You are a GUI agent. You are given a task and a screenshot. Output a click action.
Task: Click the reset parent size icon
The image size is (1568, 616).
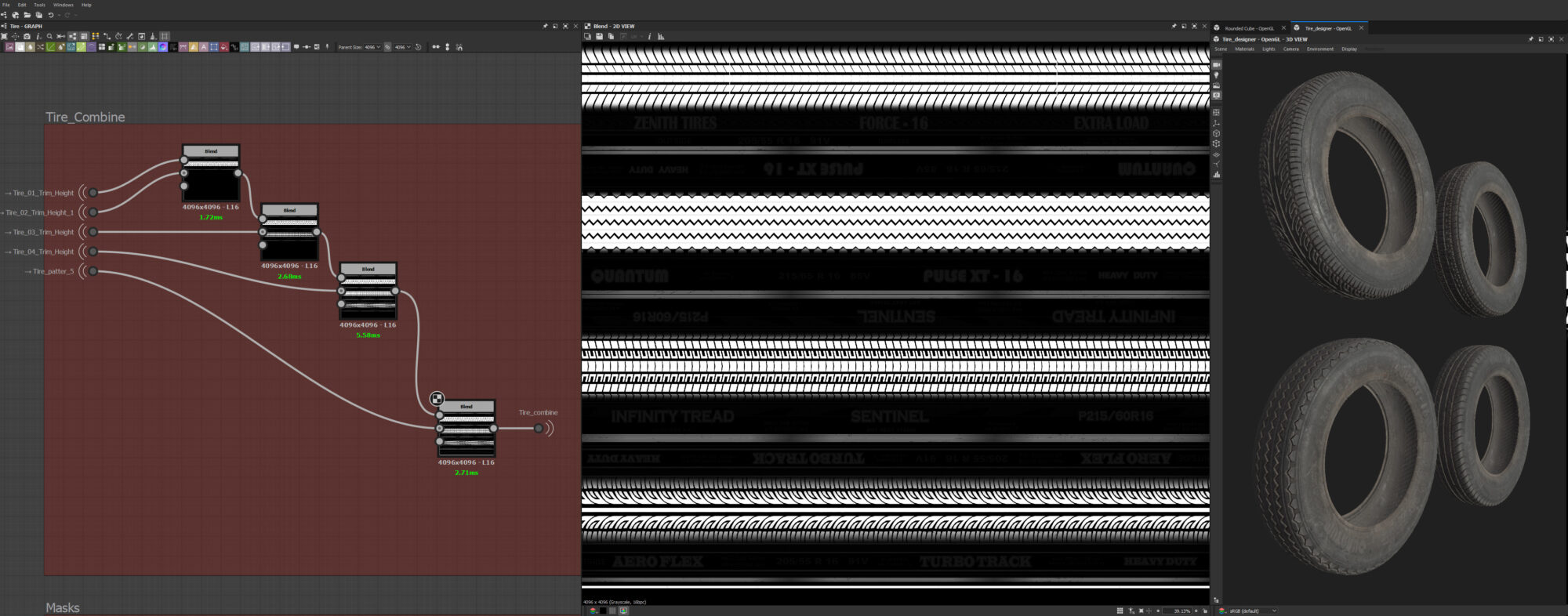tap(418, 47)
